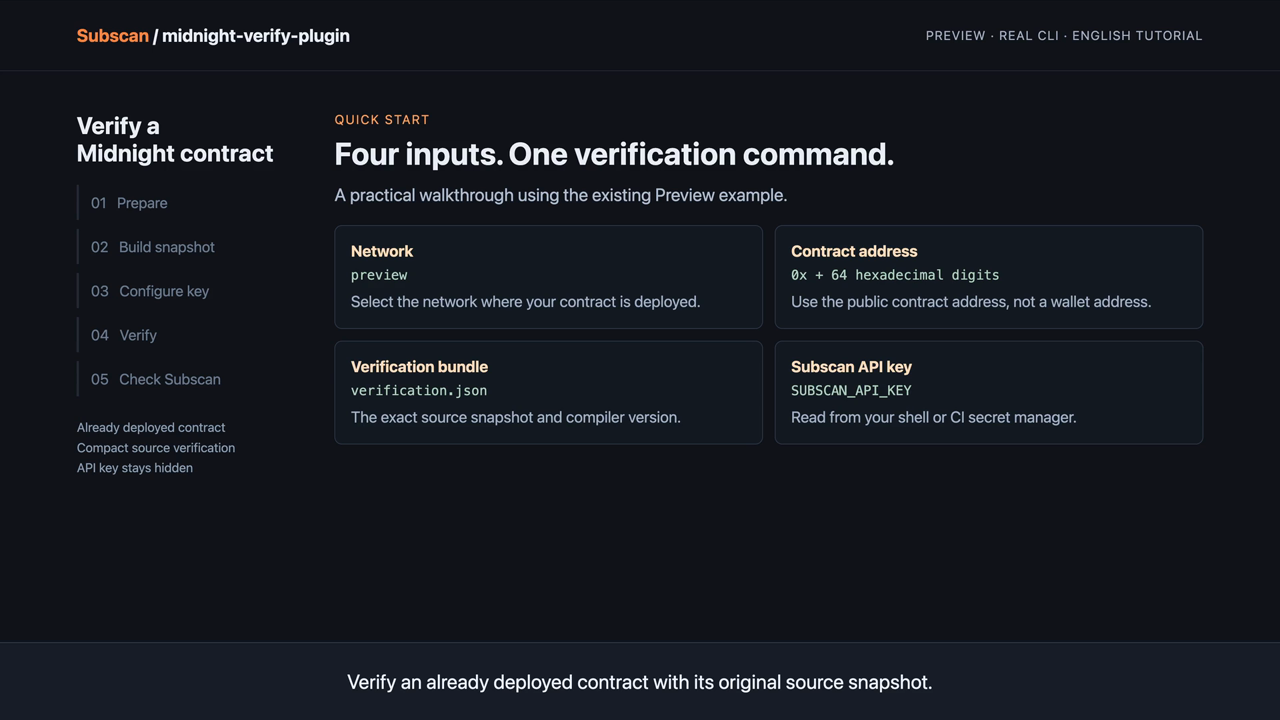Select the Network card
Image resolution: width=1280 pixels, height=720 pixels.
point(548,277)
